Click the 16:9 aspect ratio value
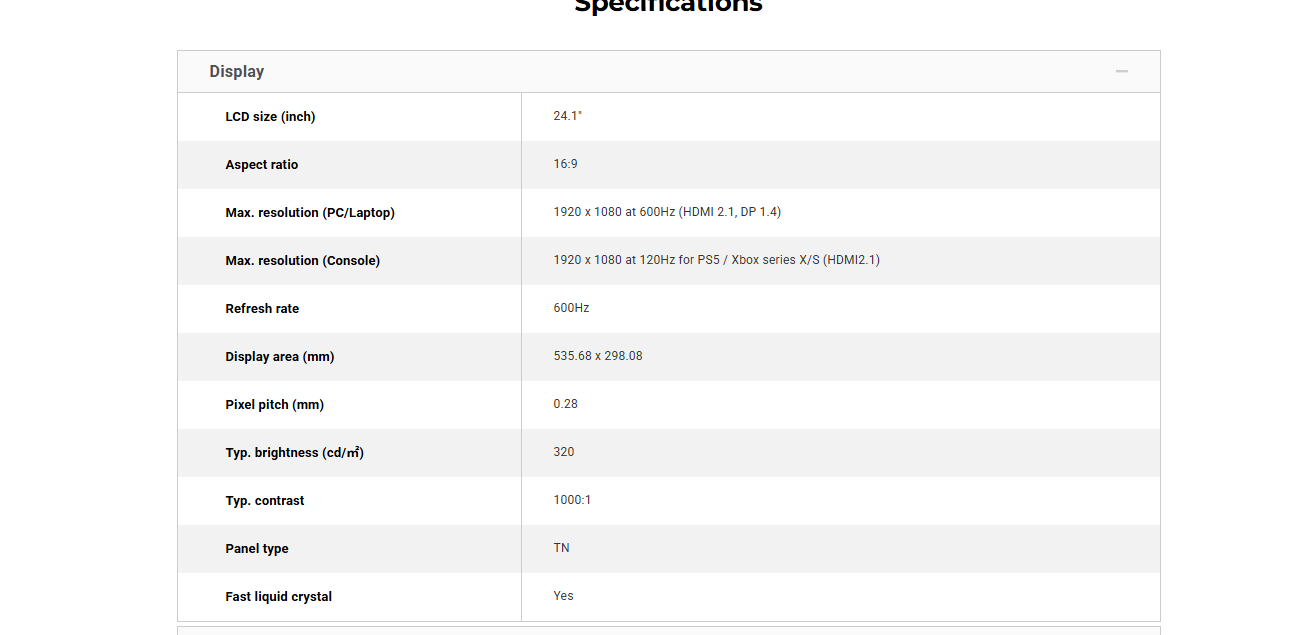The width and height of the screenshot is (1292, 635). coord(565,164)
